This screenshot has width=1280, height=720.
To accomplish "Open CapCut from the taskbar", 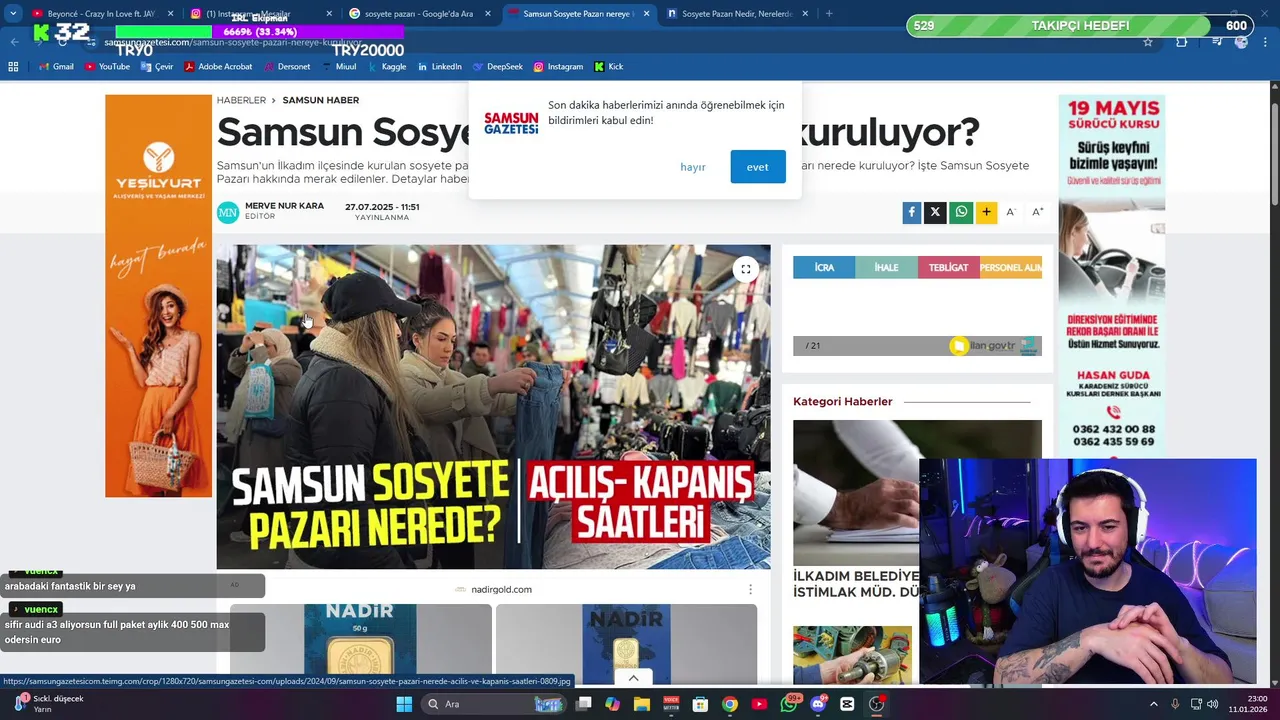I will [x=848, y=704].
